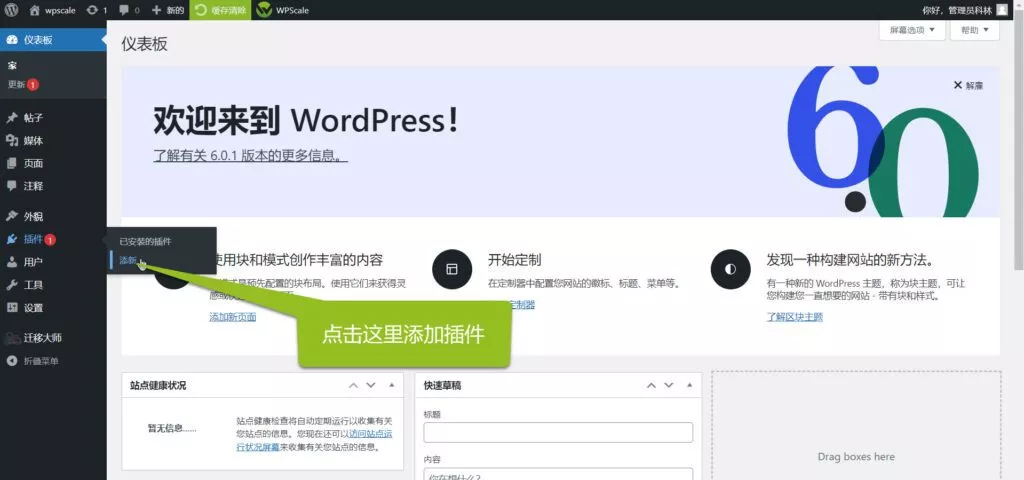Collapse 站点健康状况 panel toggle
1024x480 pixels.
coord(392,385)
